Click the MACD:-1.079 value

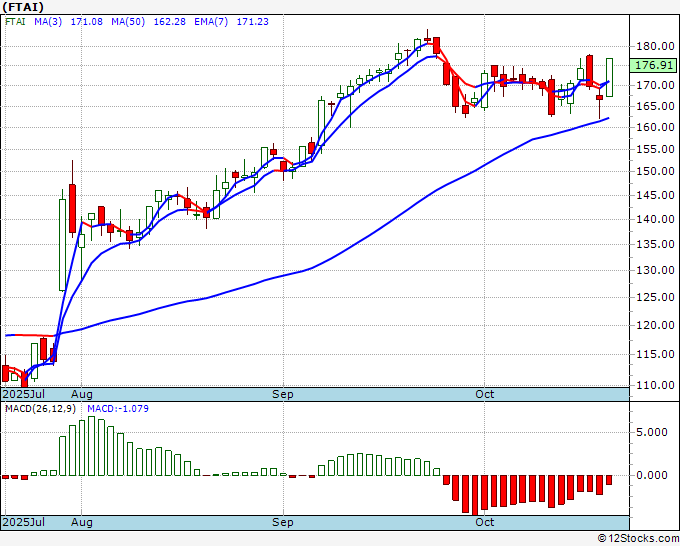point(118,409)
